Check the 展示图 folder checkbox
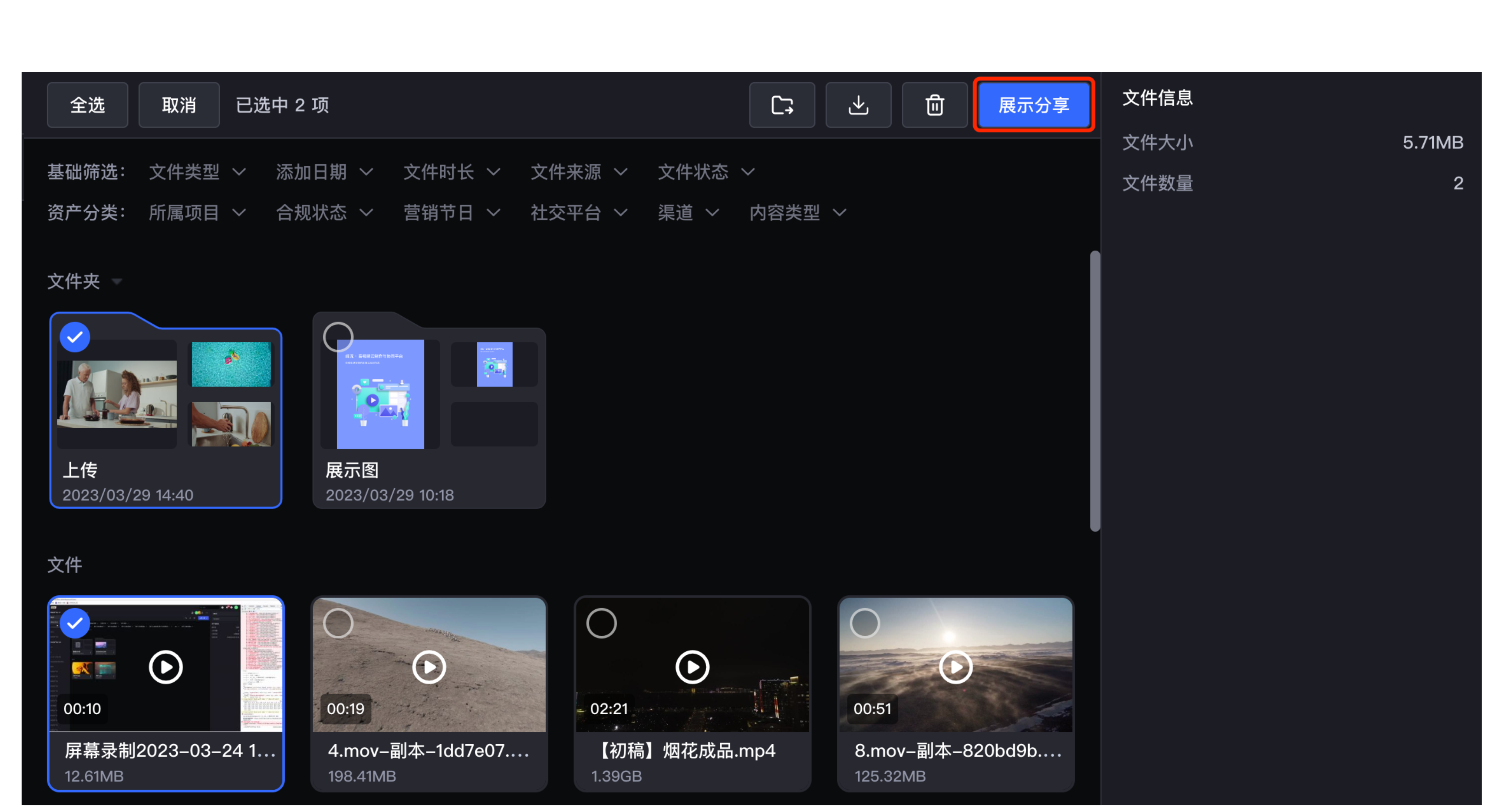This screenshot has height=812, width=1488. [x=338, y=337]
